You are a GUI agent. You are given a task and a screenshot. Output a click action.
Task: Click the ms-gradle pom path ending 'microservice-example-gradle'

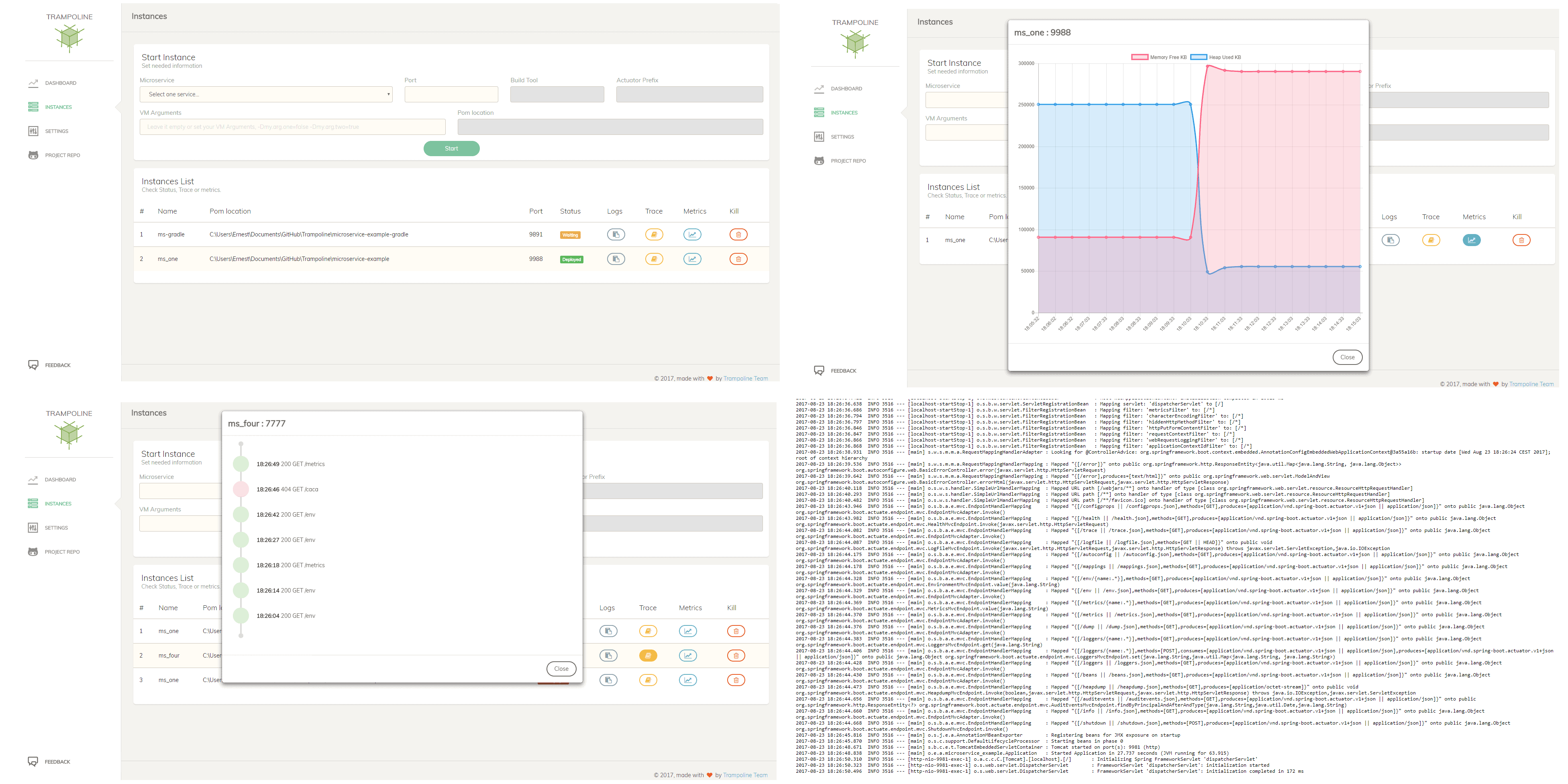(x=309, y=234)
